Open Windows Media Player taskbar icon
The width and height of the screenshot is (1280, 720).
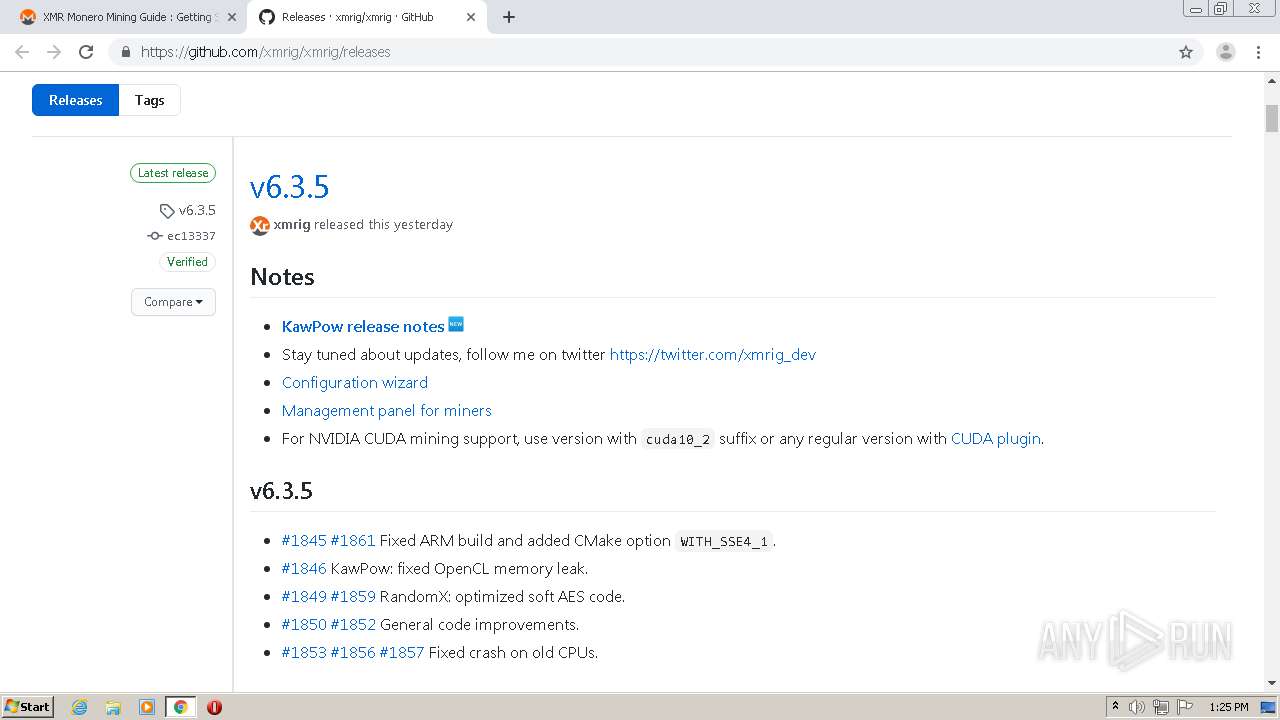(147, 707)
